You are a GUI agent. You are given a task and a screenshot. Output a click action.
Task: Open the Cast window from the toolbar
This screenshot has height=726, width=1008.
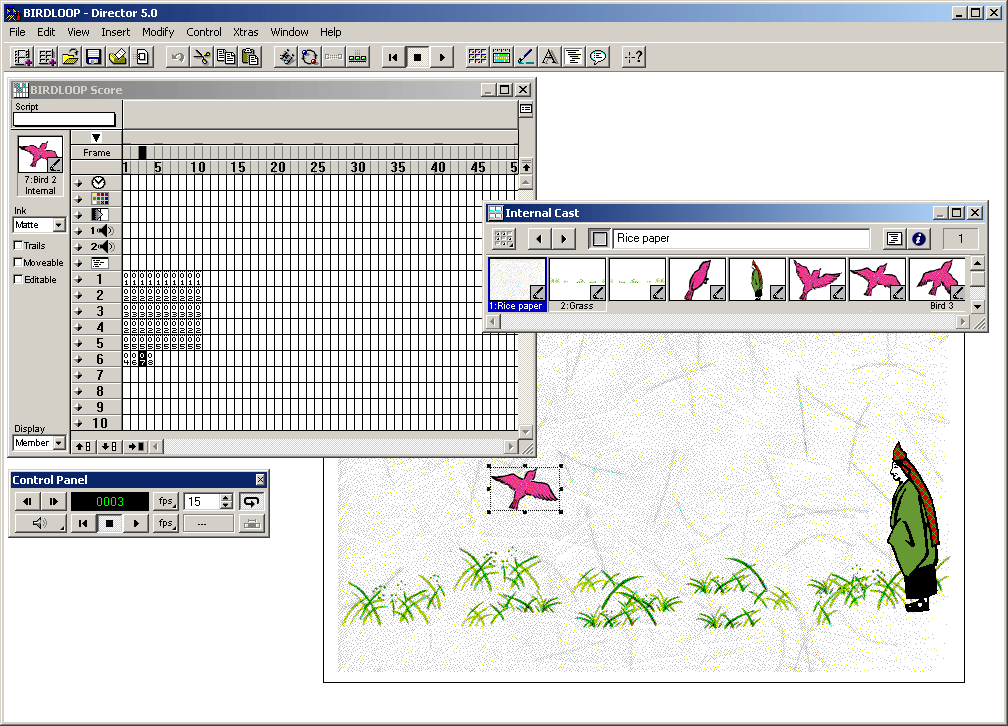pyautogui.click(x=477, y=57)
